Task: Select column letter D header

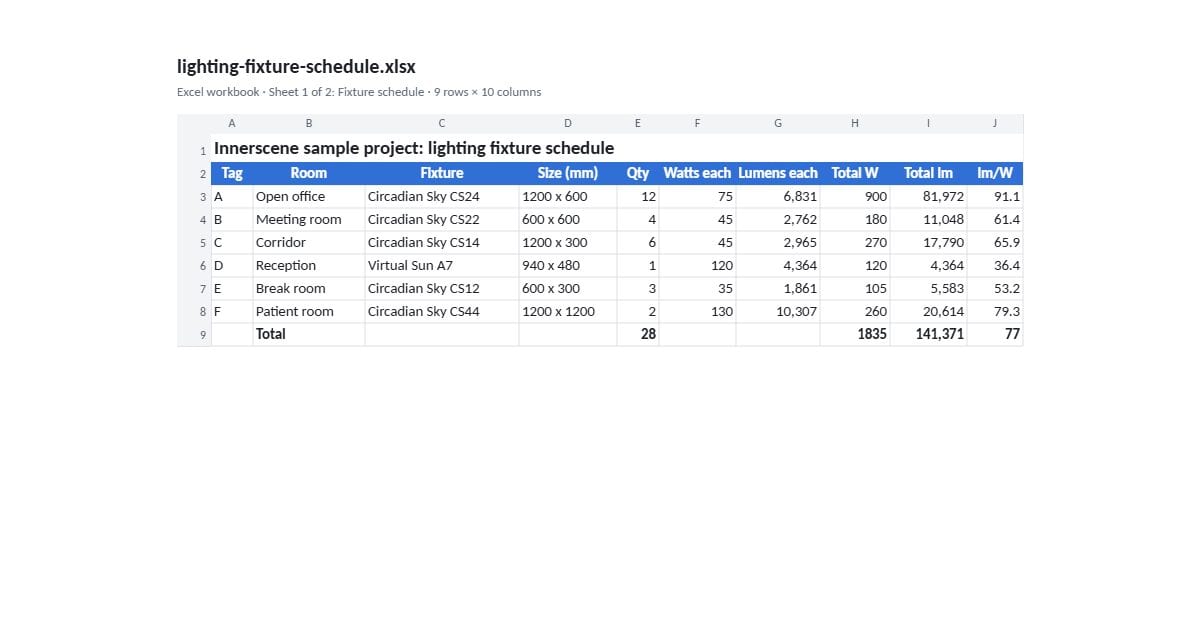Action: click(568, 124)
